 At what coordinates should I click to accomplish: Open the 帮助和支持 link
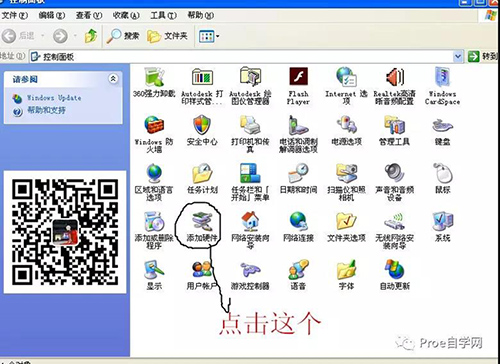click(x=46, y=110)
